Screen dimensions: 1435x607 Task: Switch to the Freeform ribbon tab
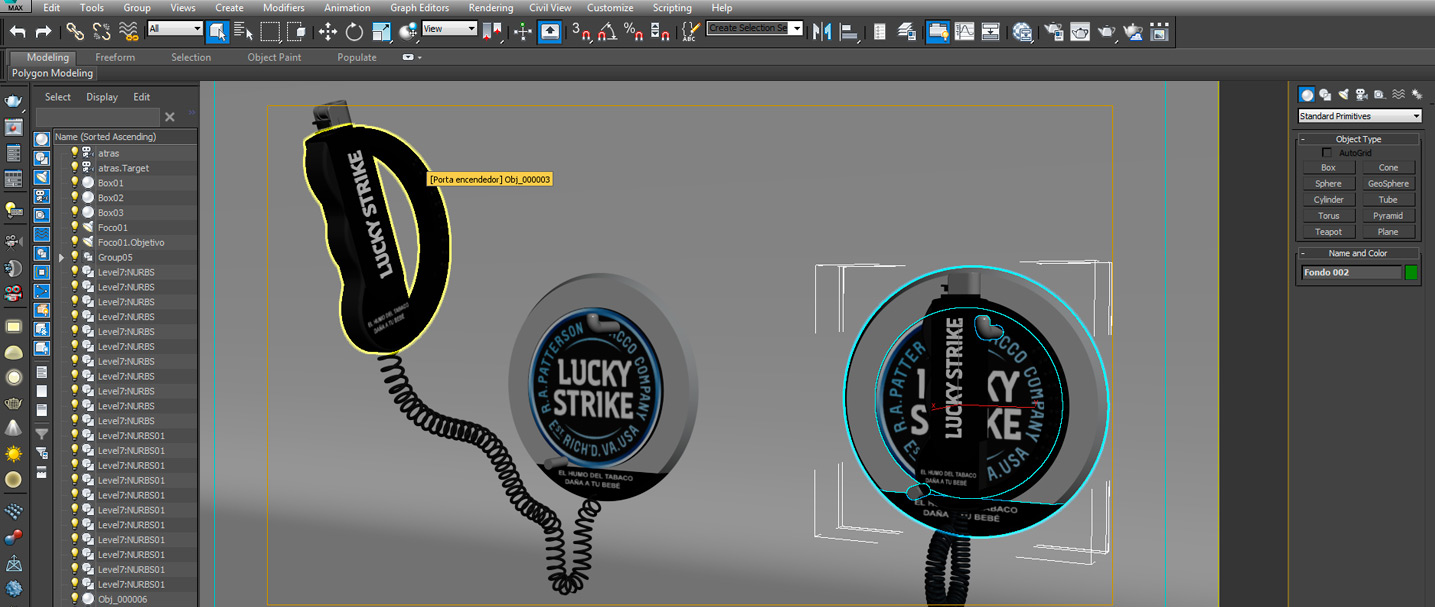coord(115,57)
